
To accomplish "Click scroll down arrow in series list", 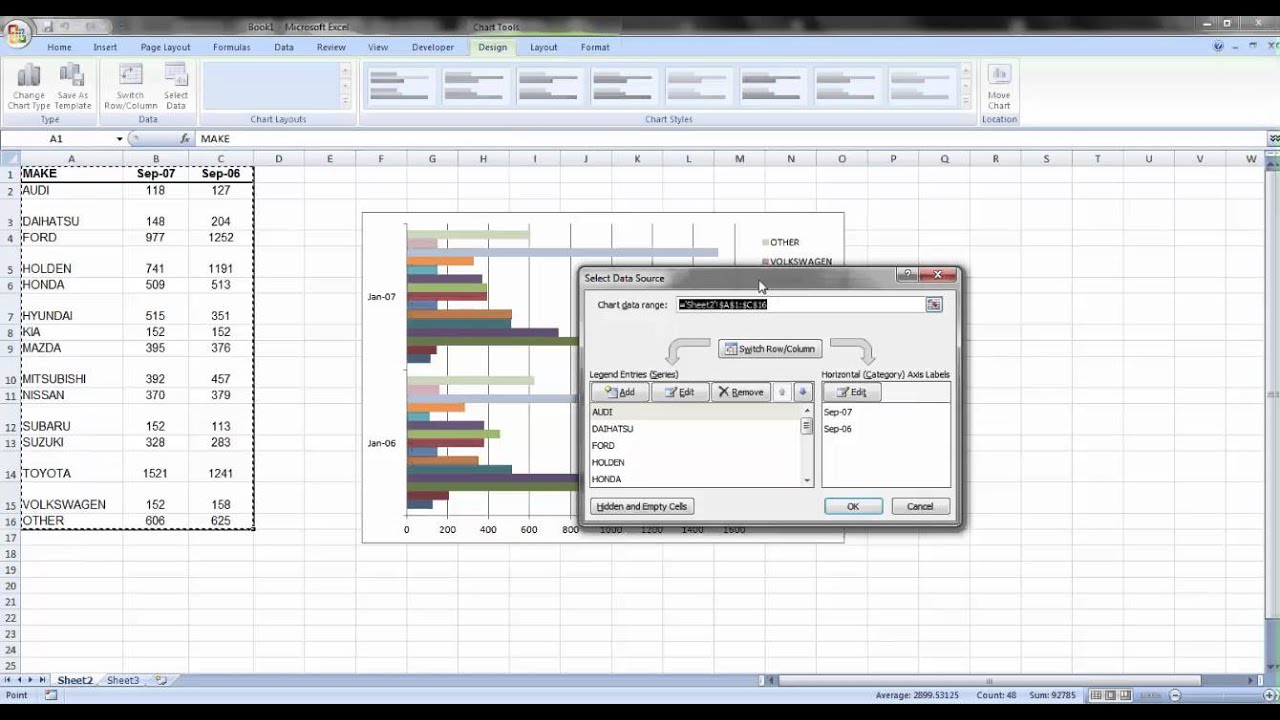I will coord(807,481).
